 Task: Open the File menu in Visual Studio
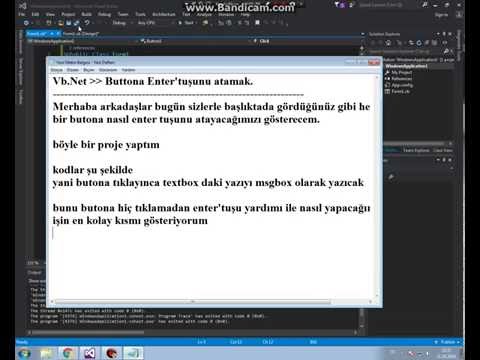(x=22, y=14)
